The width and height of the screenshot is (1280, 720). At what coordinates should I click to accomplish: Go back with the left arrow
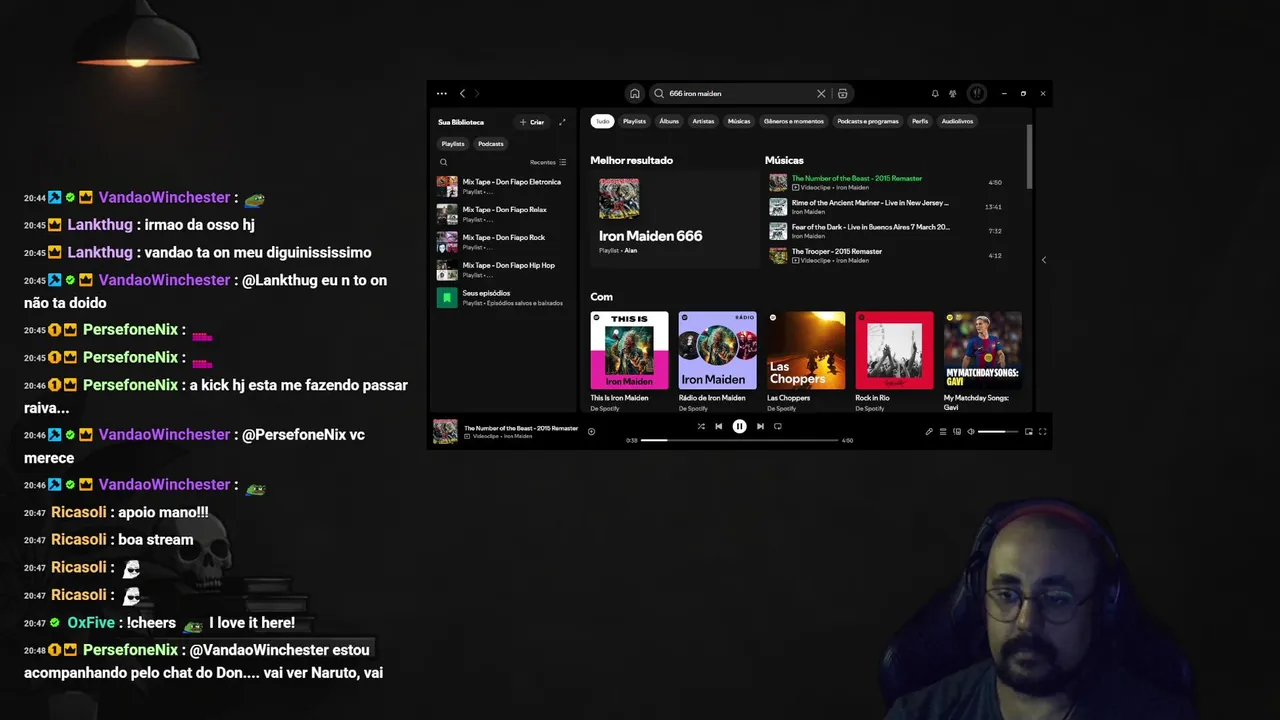point(462,93)
